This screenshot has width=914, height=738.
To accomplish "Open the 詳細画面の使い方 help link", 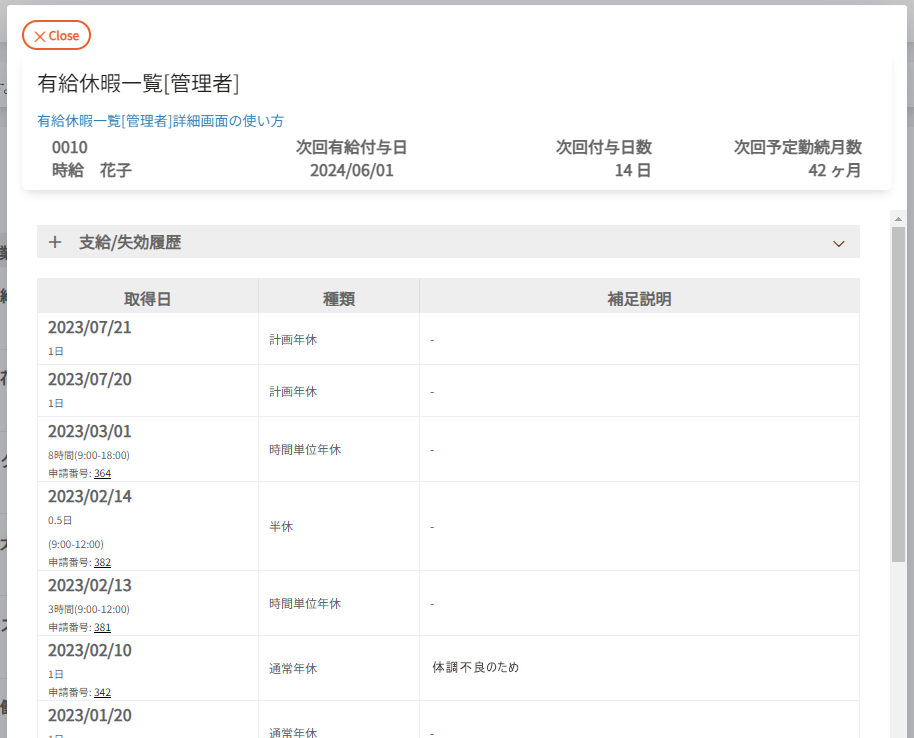I will [x=160, y=121].
